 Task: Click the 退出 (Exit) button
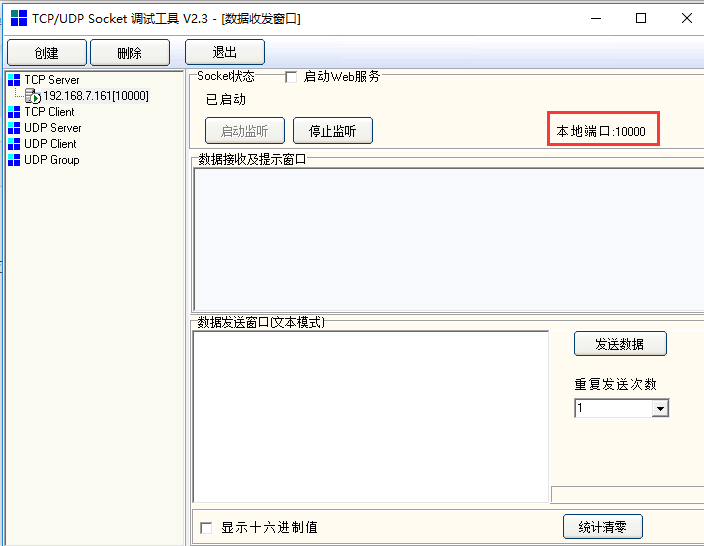pos(225,52)
